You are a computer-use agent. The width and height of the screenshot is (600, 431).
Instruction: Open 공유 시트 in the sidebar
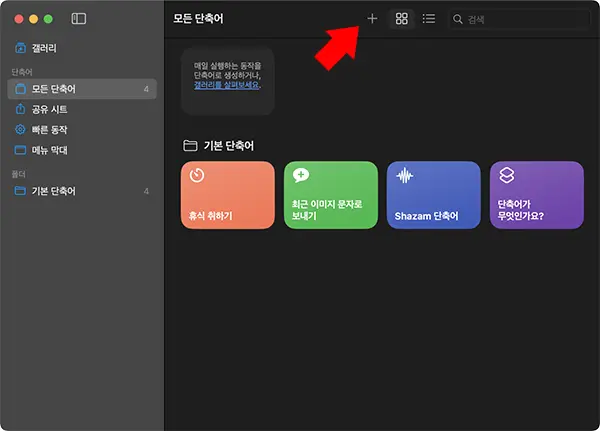tap(82, 109)
